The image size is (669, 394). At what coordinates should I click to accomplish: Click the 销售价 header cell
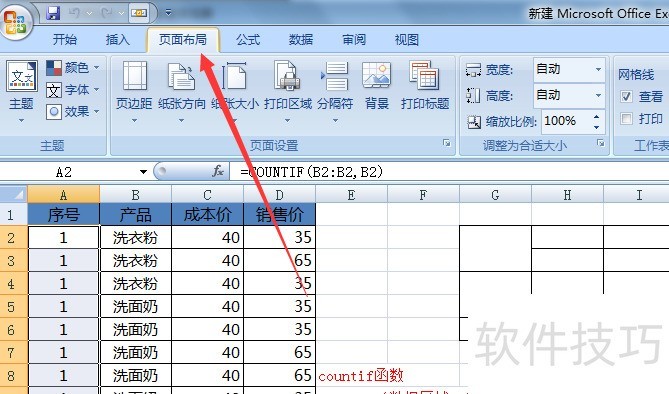[279, 214]
